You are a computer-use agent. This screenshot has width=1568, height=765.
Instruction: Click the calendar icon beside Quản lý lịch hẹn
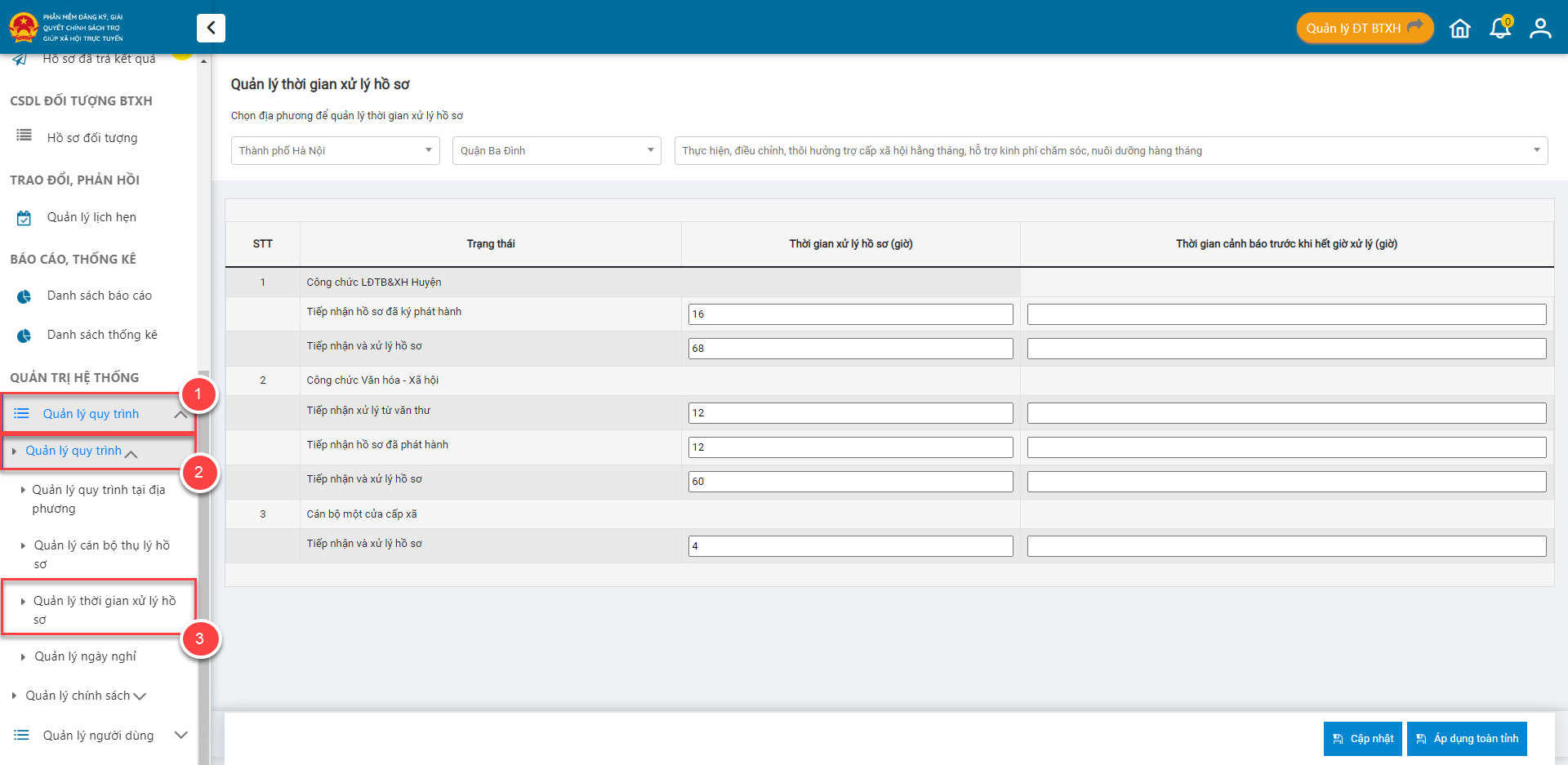click(x=24, y=218)
